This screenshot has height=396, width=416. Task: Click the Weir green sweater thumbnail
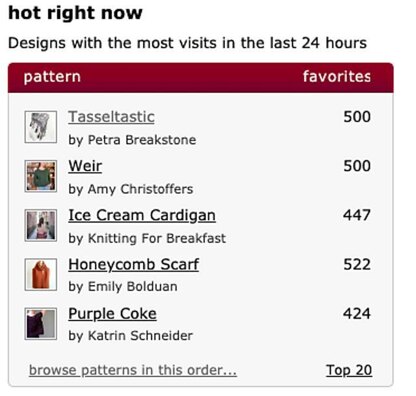(x=41, y=176)
